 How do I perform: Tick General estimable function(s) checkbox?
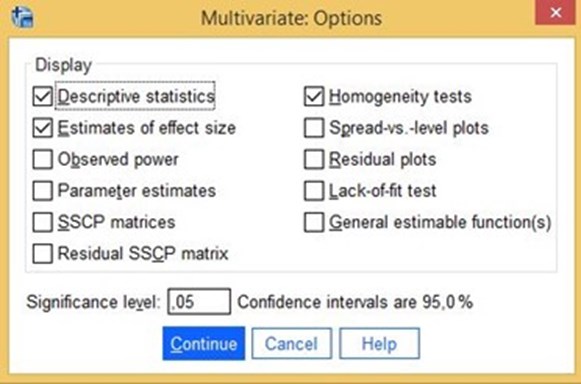[x=314, y=222]
